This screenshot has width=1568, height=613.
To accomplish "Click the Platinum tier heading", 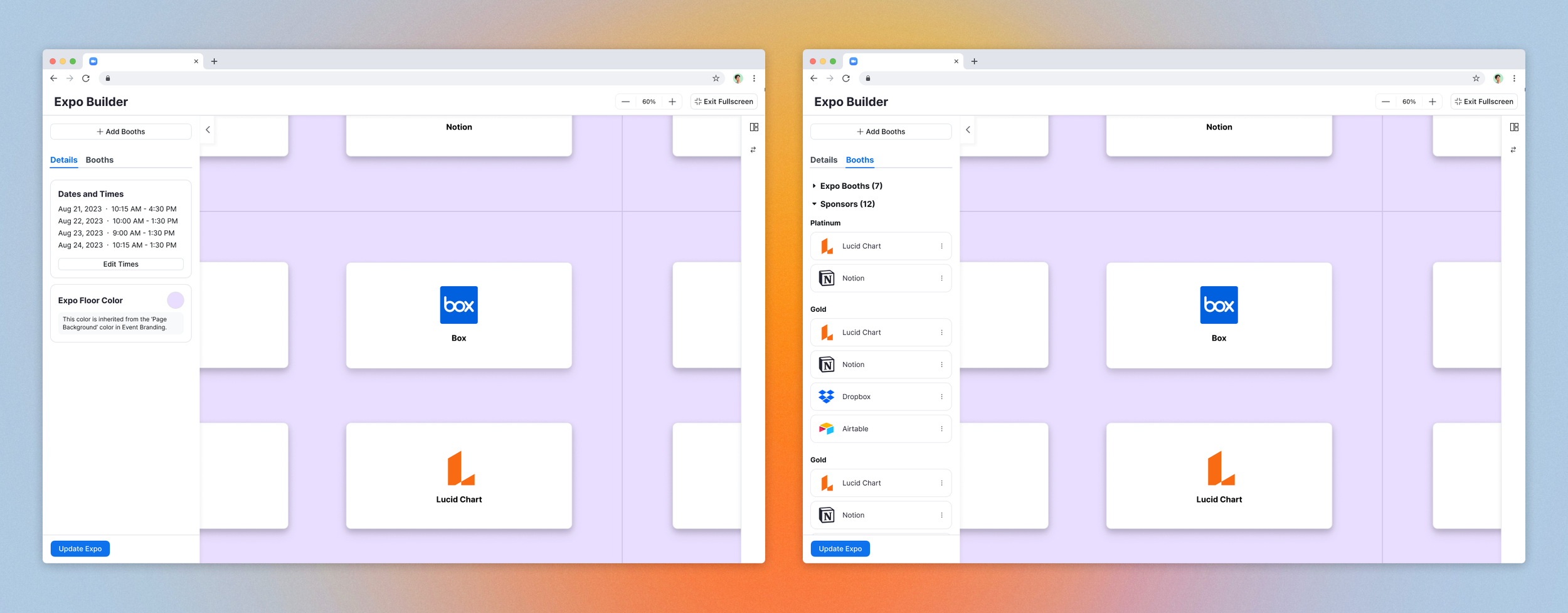I will 825,223.
